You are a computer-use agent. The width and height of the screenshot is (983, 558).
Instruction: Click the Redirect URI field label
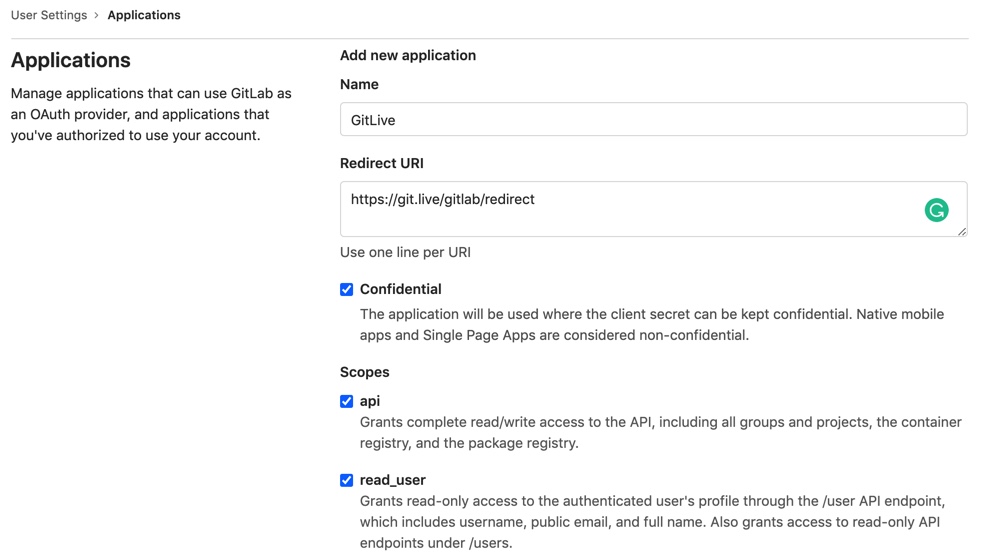(x=382, y=163)
